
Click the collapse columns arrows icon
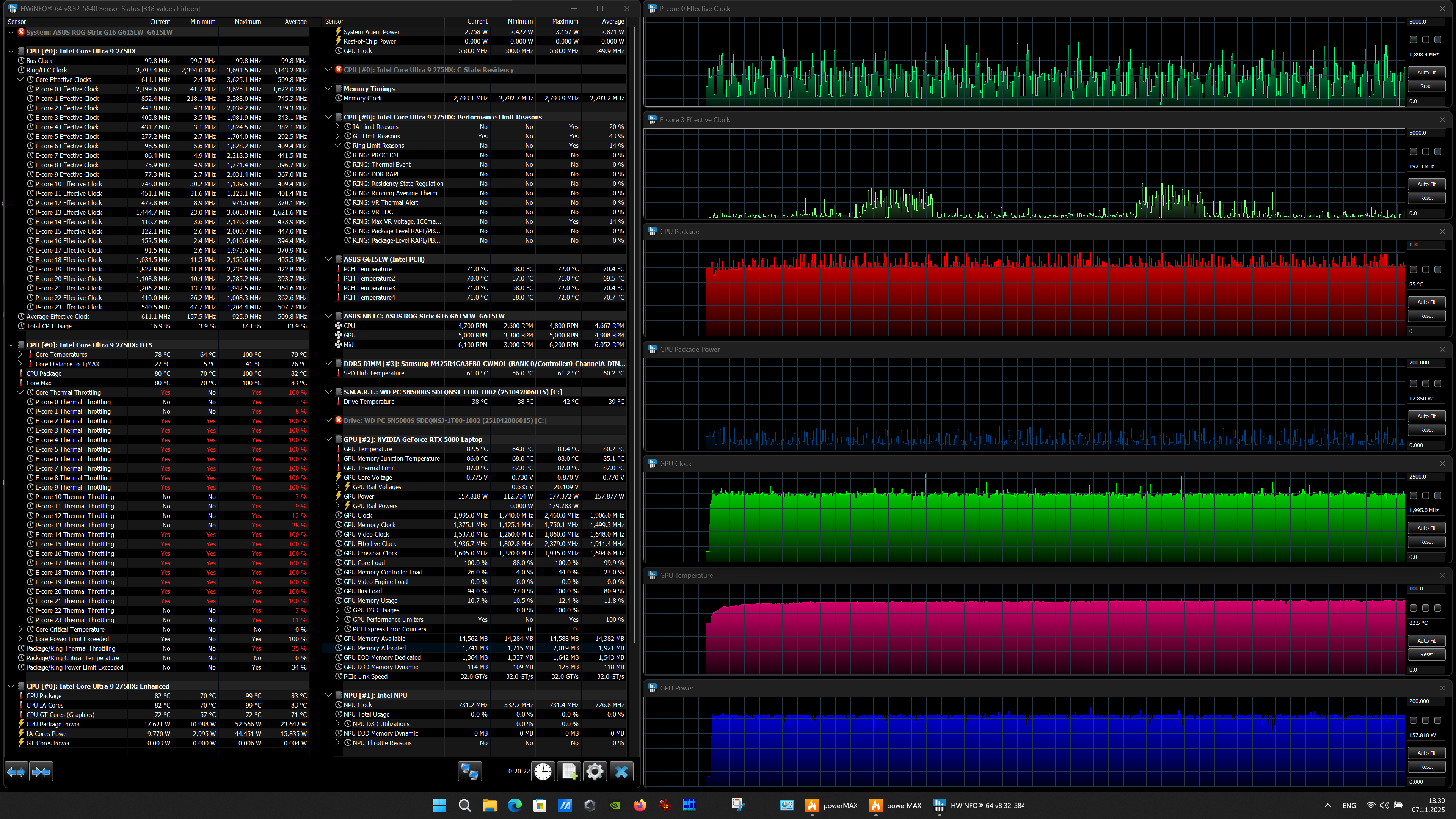[41, 772]
